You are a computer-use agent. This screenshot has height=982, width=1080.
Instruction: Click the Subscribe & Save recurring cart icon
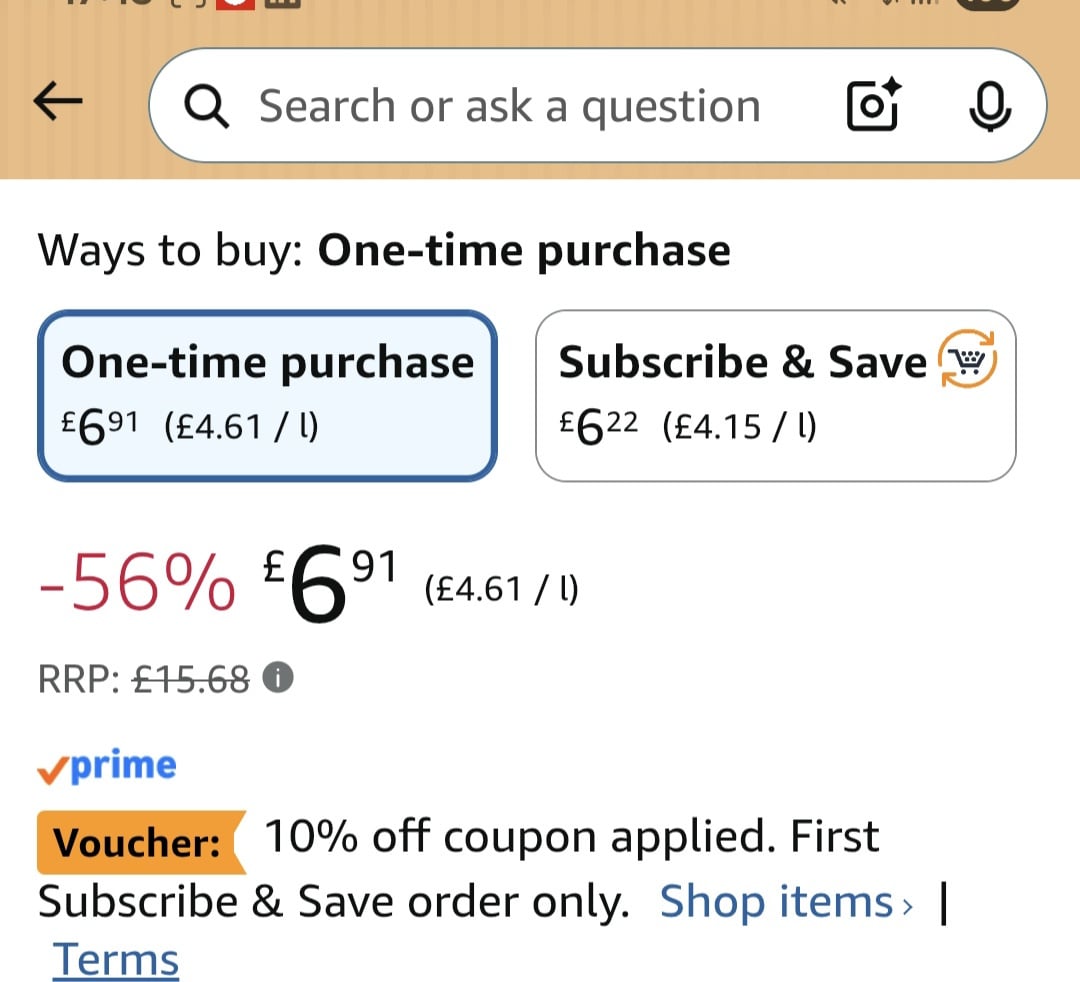coord(966,361)
